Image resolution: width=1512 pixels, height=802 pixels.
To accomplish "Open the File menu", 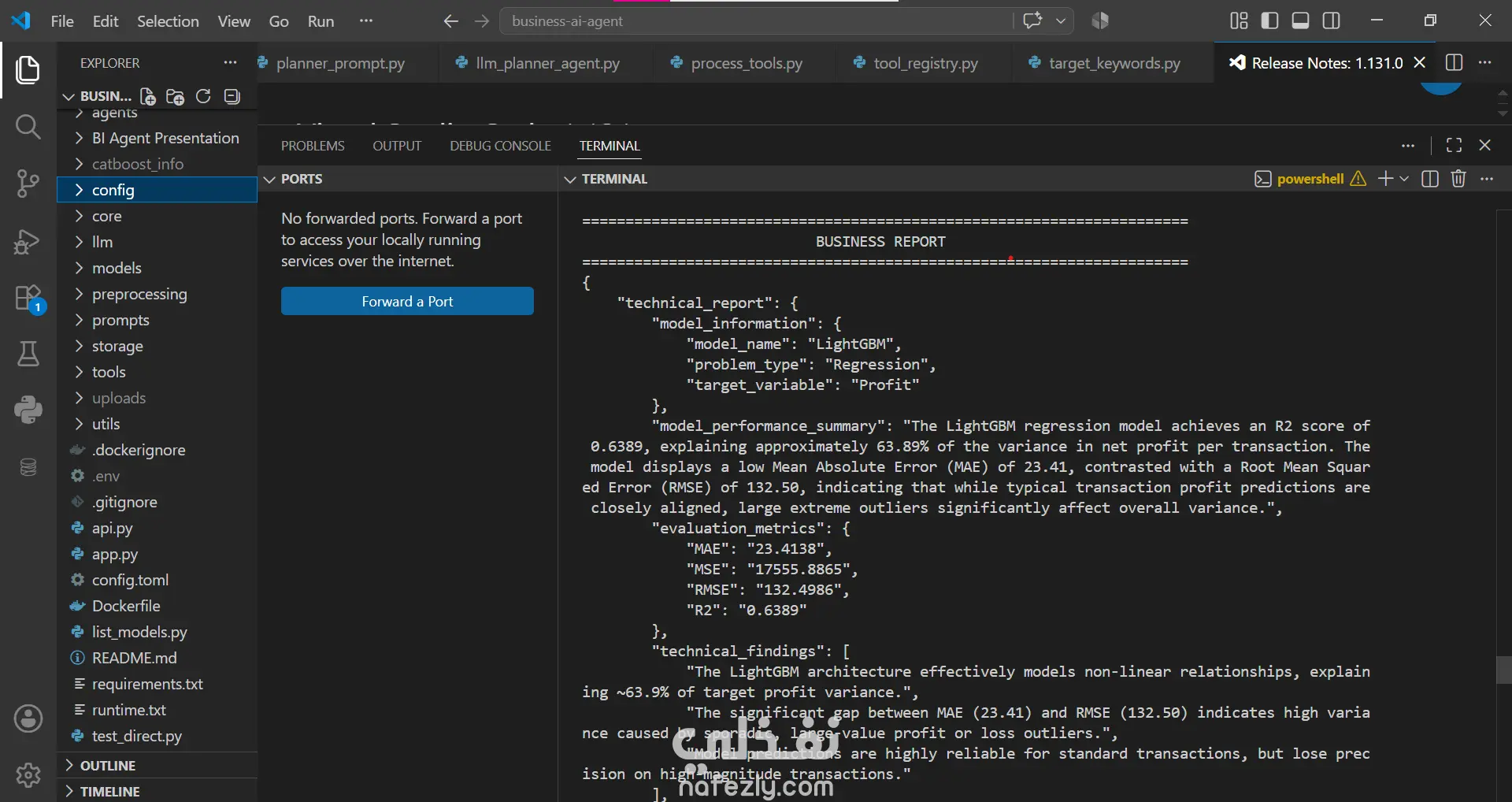I will [62, 21].
